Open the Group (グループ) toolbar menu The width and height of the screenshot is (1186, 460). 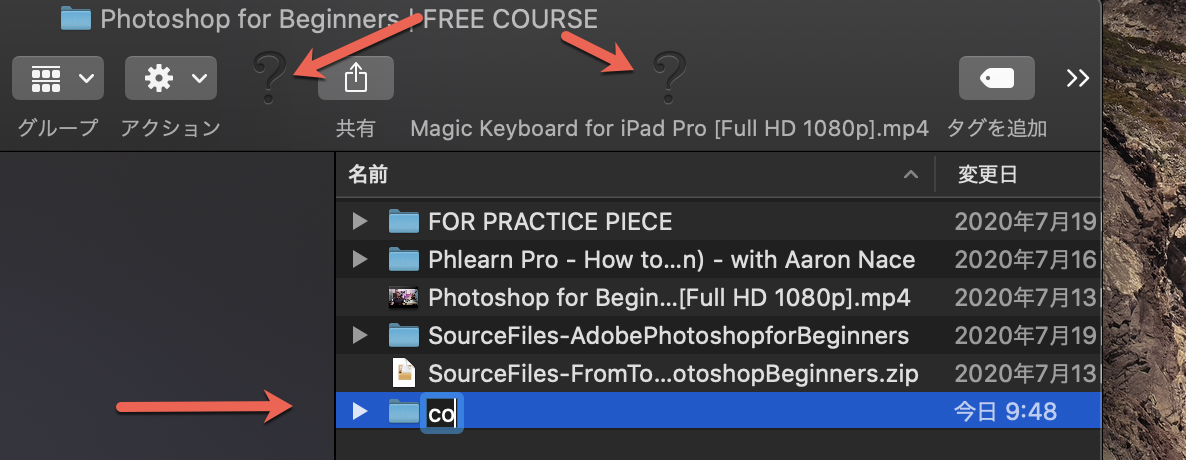click(x=57, y=78)
